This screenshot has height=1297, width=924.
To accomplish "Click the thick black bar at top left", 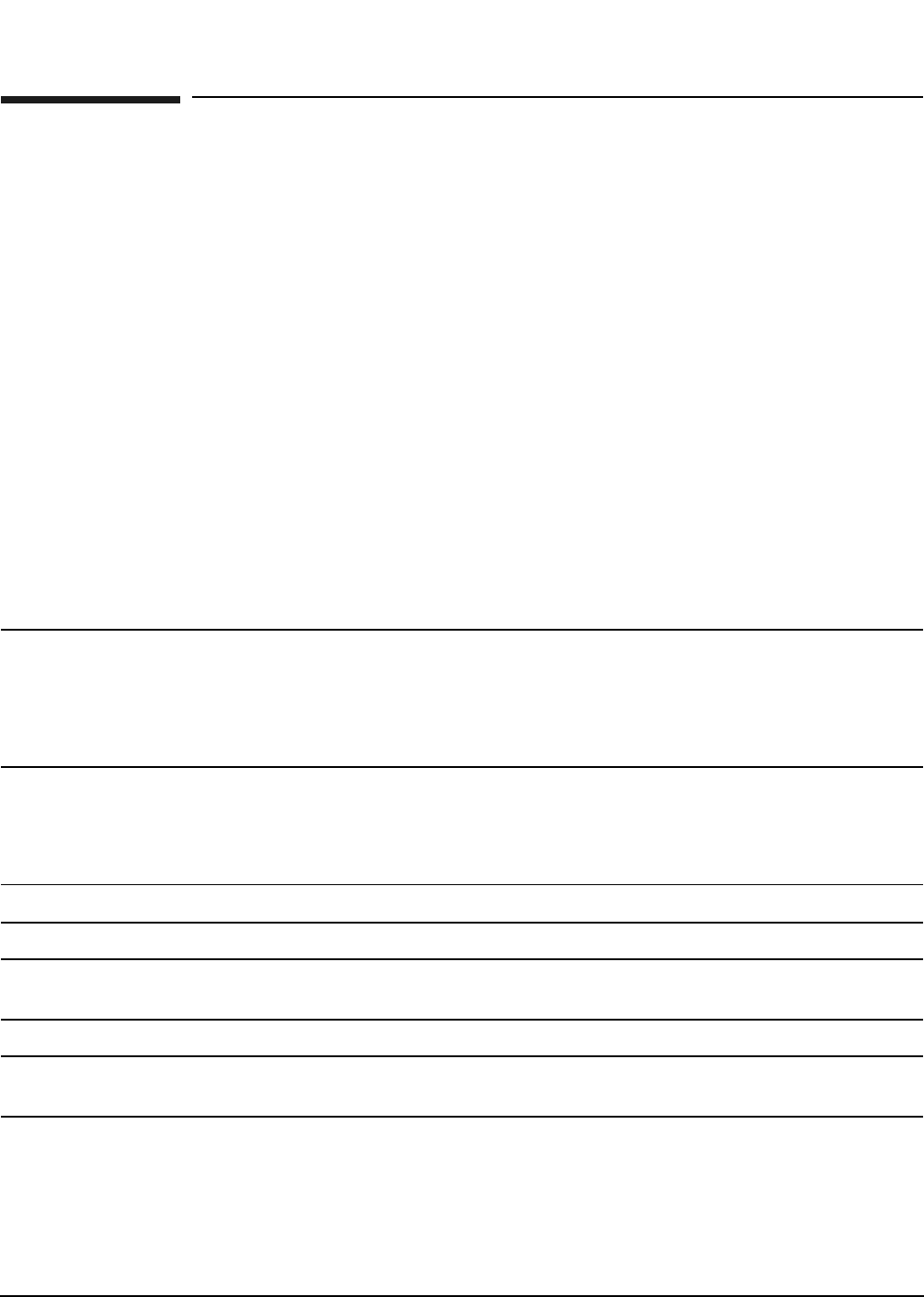I will [91, 100].
